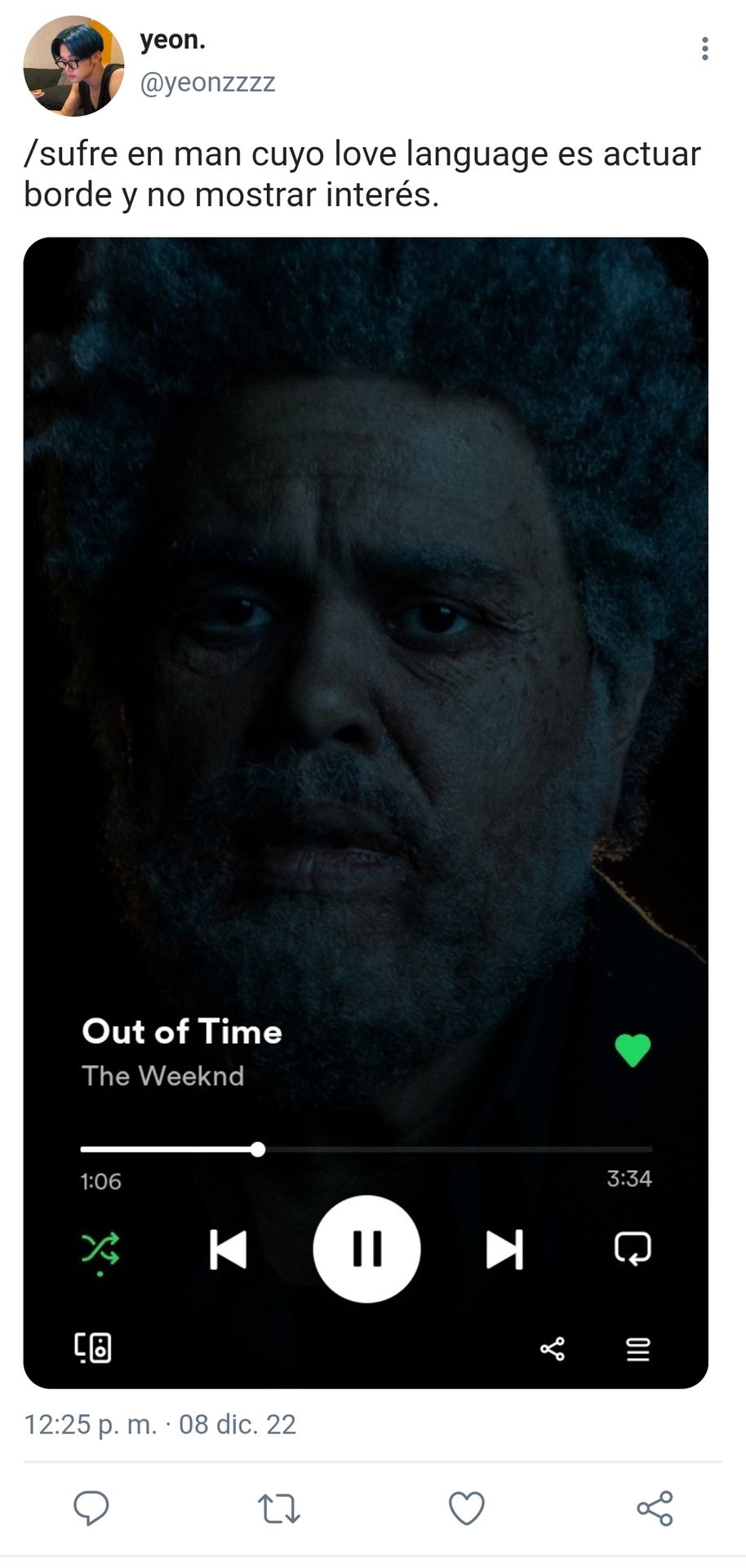Skip to the next track
This screenshot has width=746, height=1568.
coord(504,1249)
